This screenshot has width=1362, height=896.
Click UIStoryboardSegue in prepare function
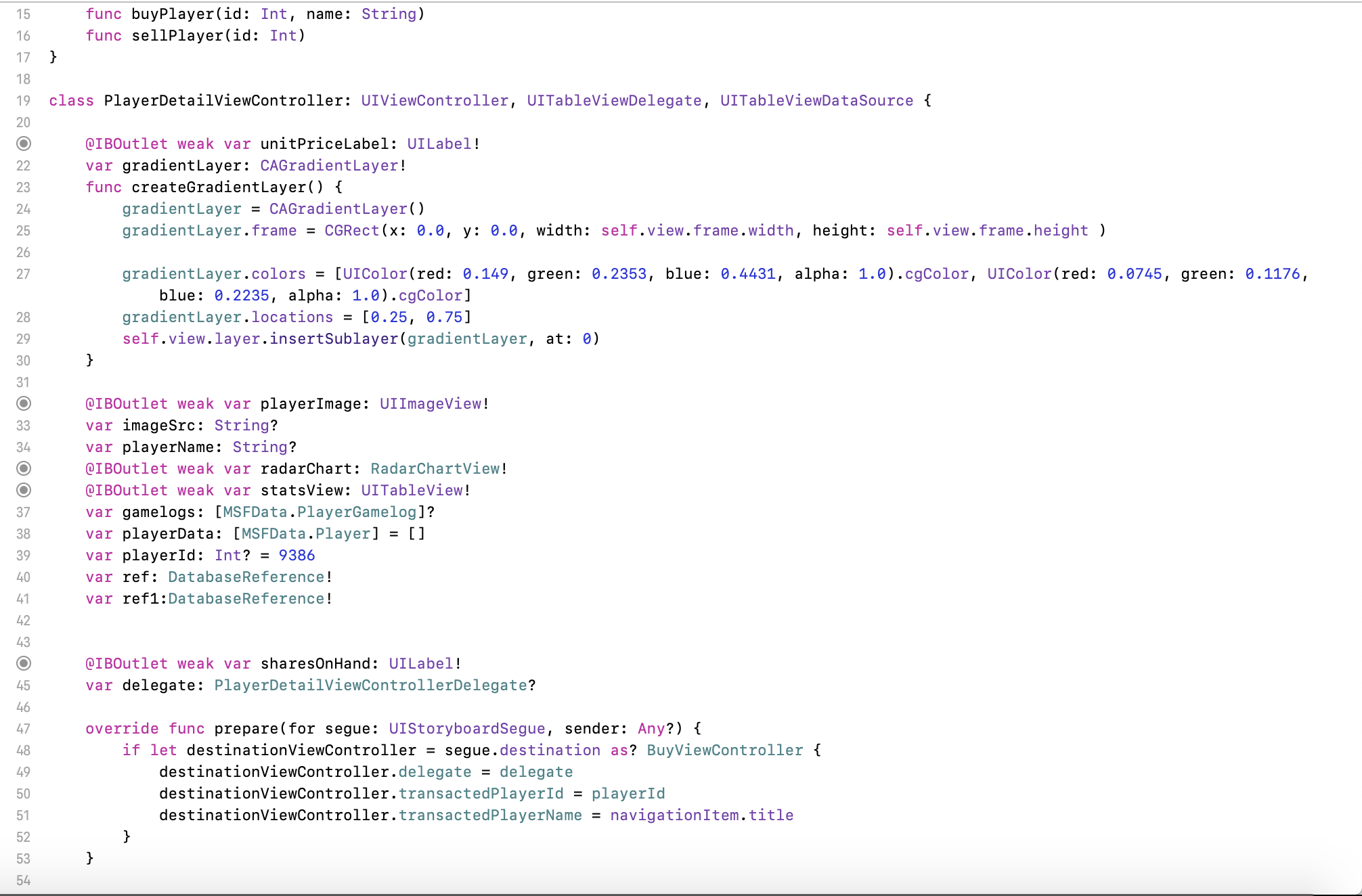(466, 729)
